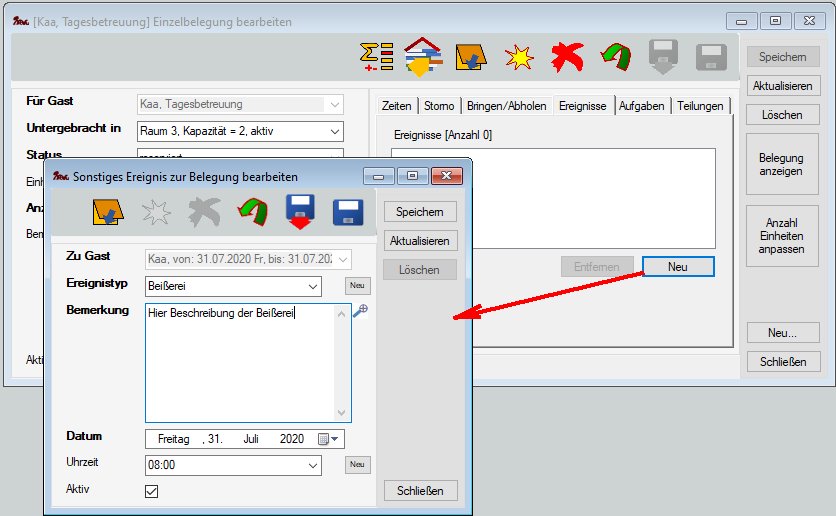Click the house with yellow arrow icon
Viewport: 836px width, 516px height.
click(x=422, y=59)
